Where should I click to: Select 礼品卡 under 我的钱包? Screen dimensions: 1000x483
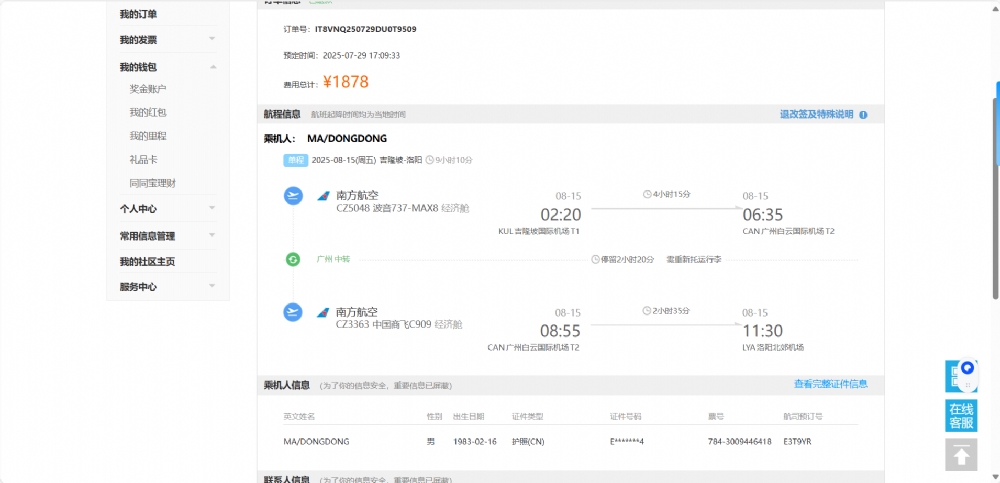143,160
